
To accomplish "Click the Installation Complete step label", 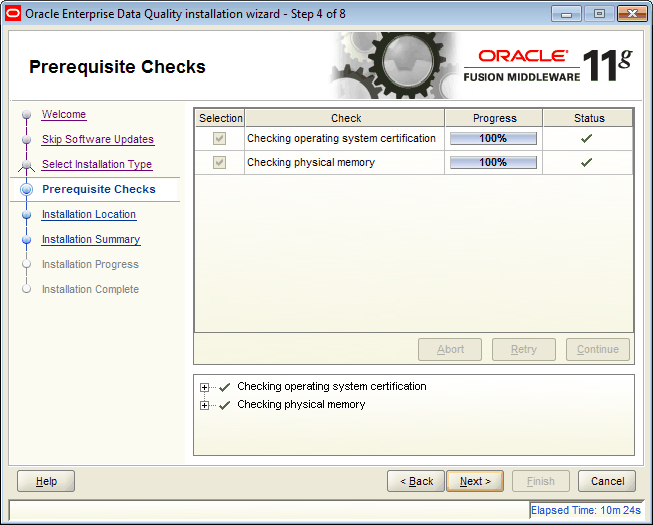I will [x=90, y=289].
